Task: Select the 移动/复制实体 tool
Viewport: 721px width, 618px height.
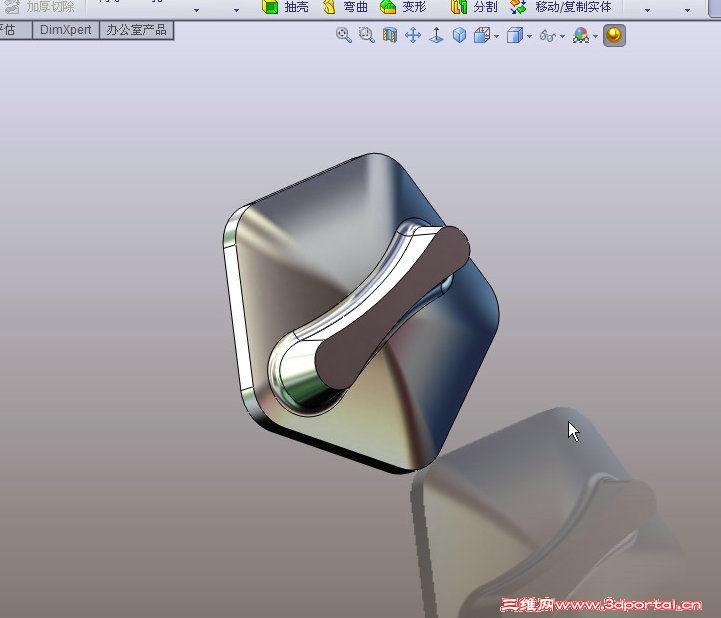Action: coord(561,7)
